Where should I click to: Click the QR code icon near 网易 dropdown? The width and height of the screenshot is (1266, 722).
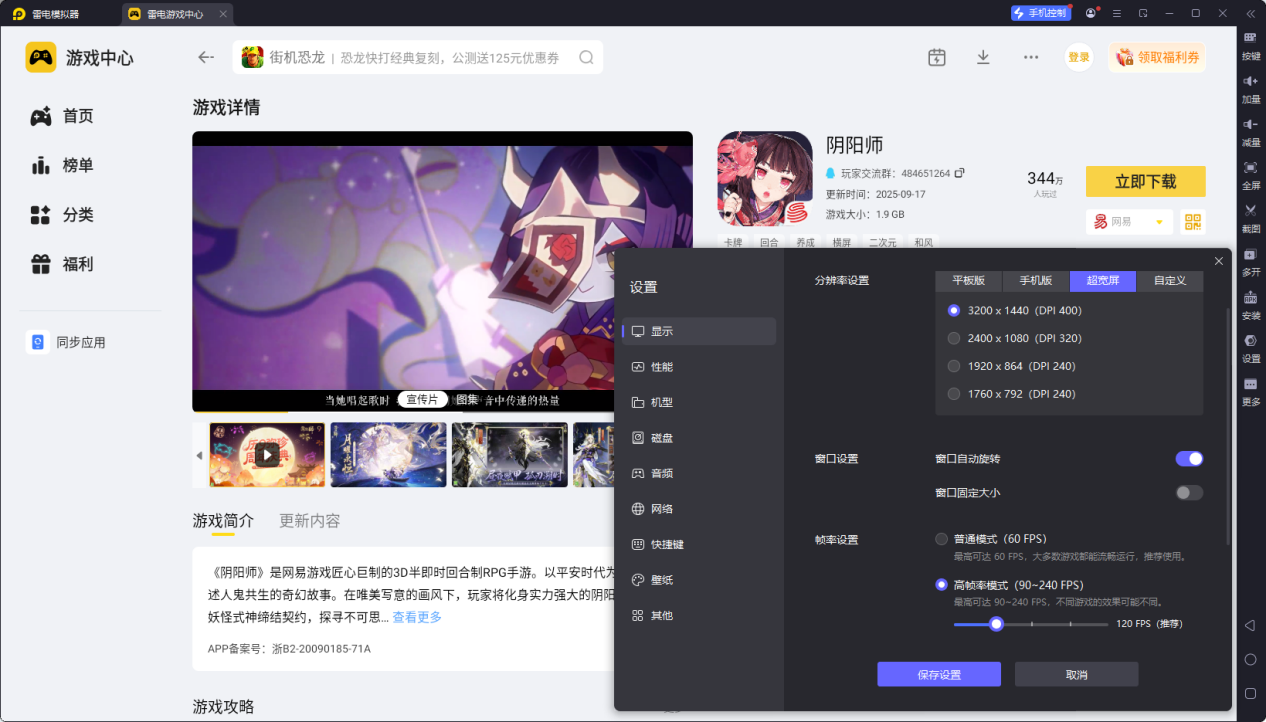click(x=1191, y=221)
